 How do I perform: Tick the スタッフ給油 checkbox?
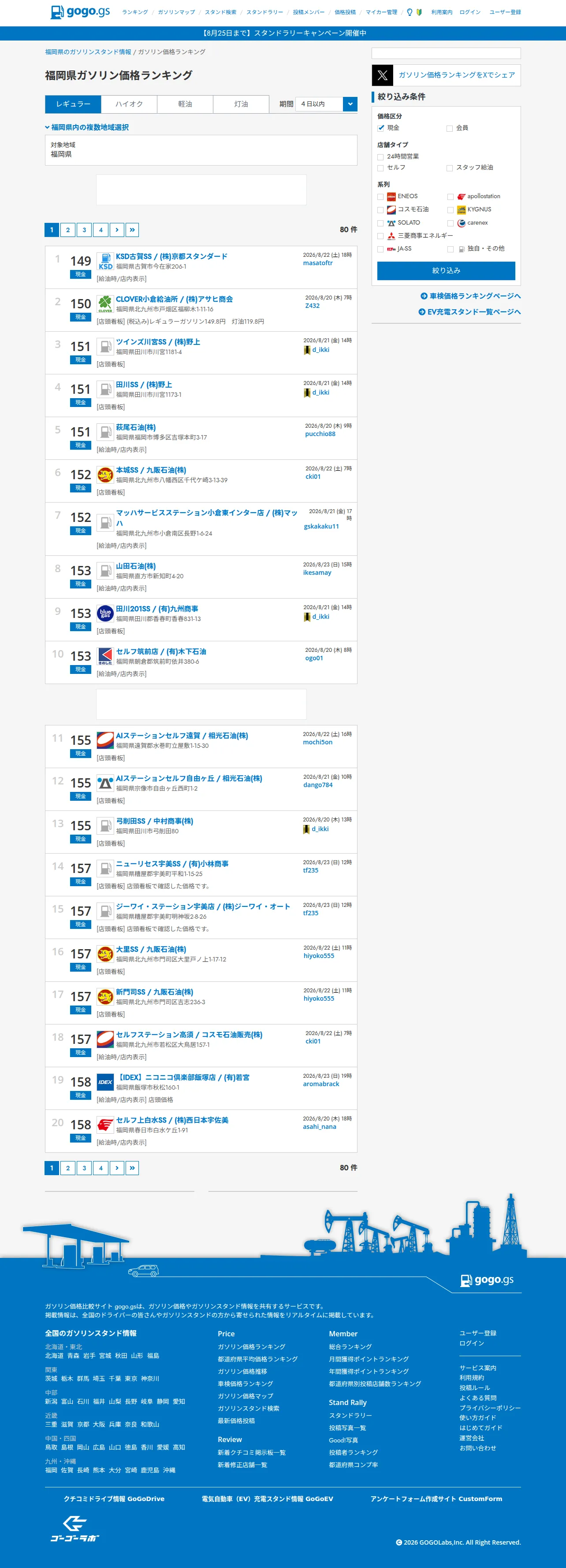click(x=450, y=168)
